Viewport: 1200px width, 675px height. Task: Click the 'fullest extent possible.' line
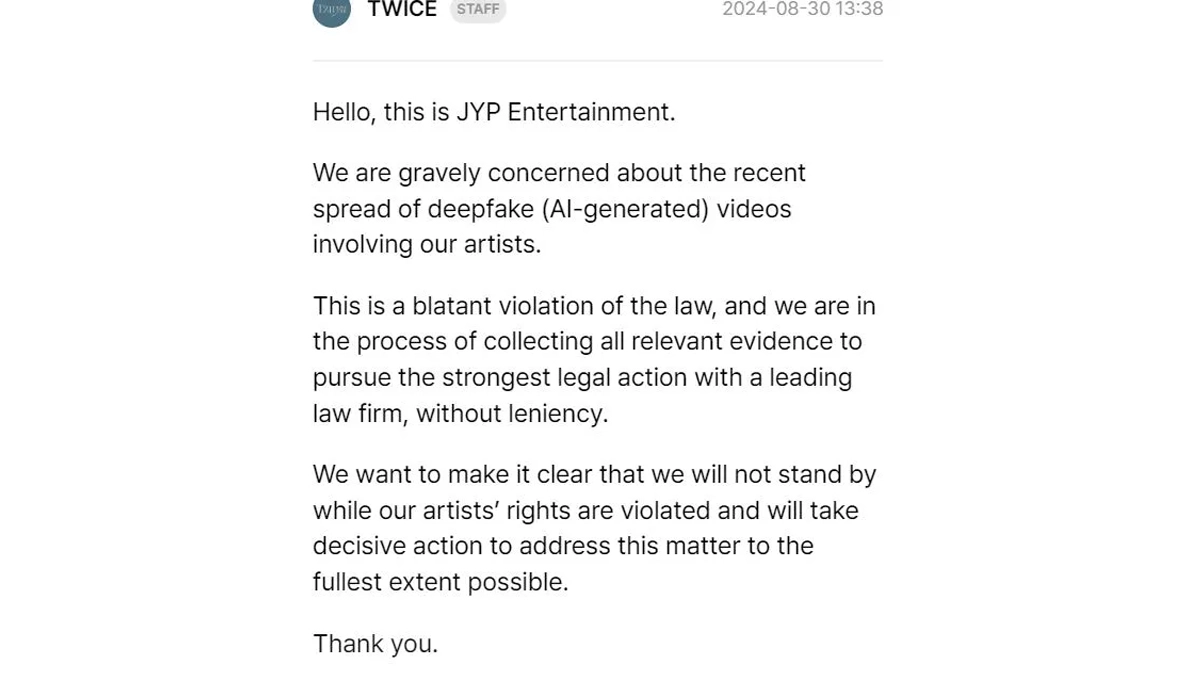click(440, 582)
